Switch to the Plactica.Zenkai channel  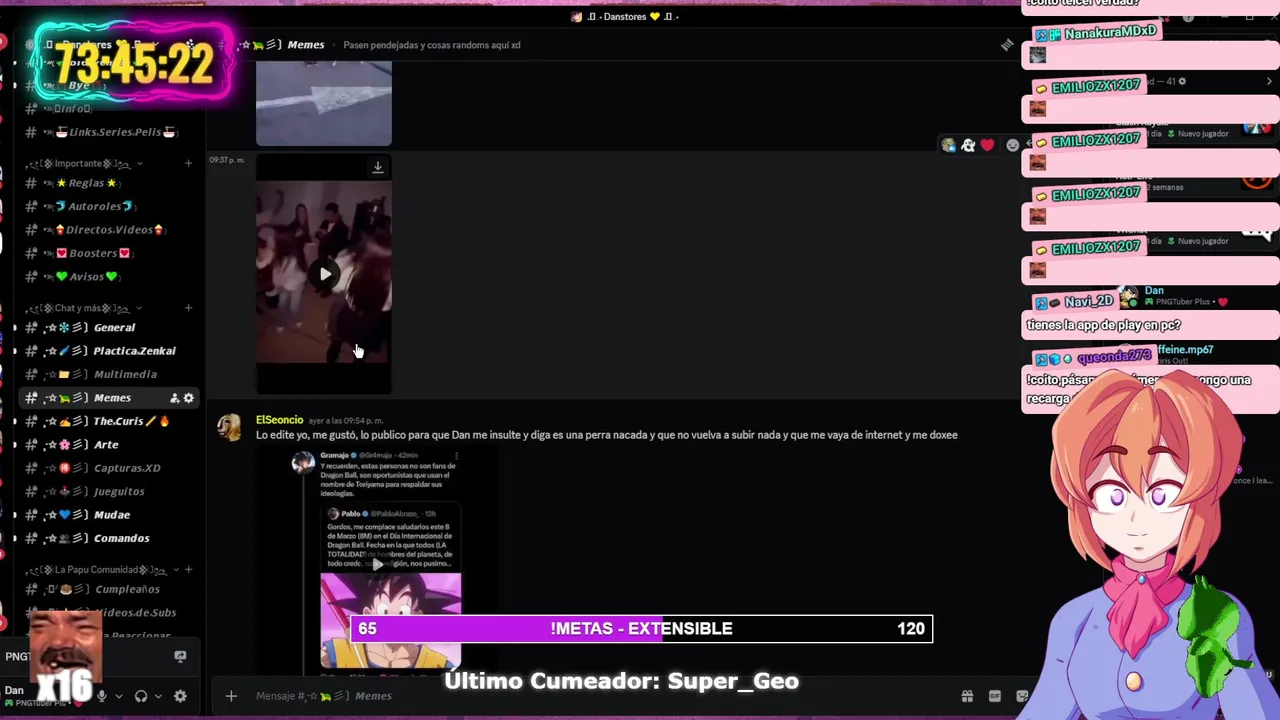[110, 351]
